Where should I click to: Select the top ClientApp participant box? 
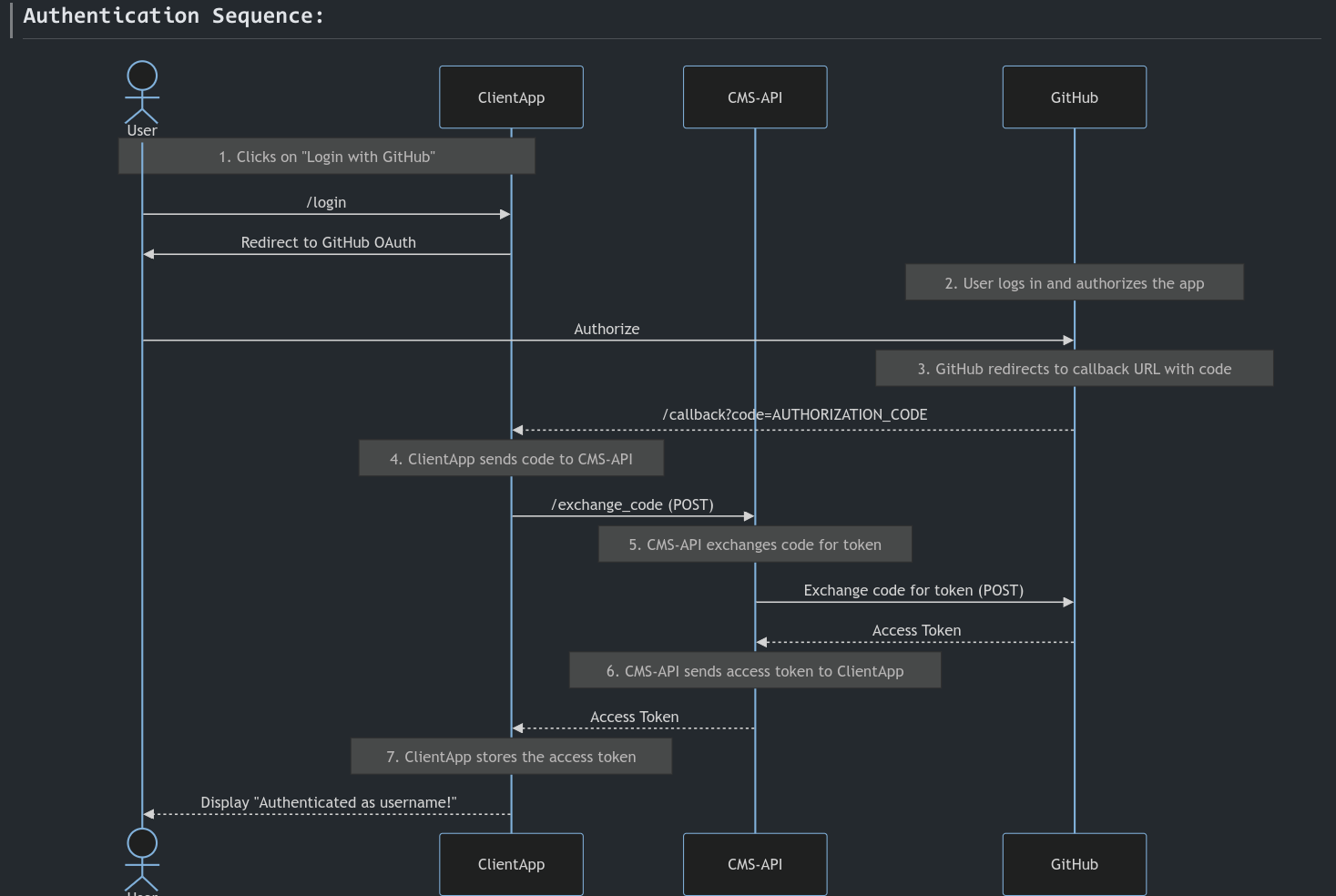pyautogui.click(x=511, y=97)
